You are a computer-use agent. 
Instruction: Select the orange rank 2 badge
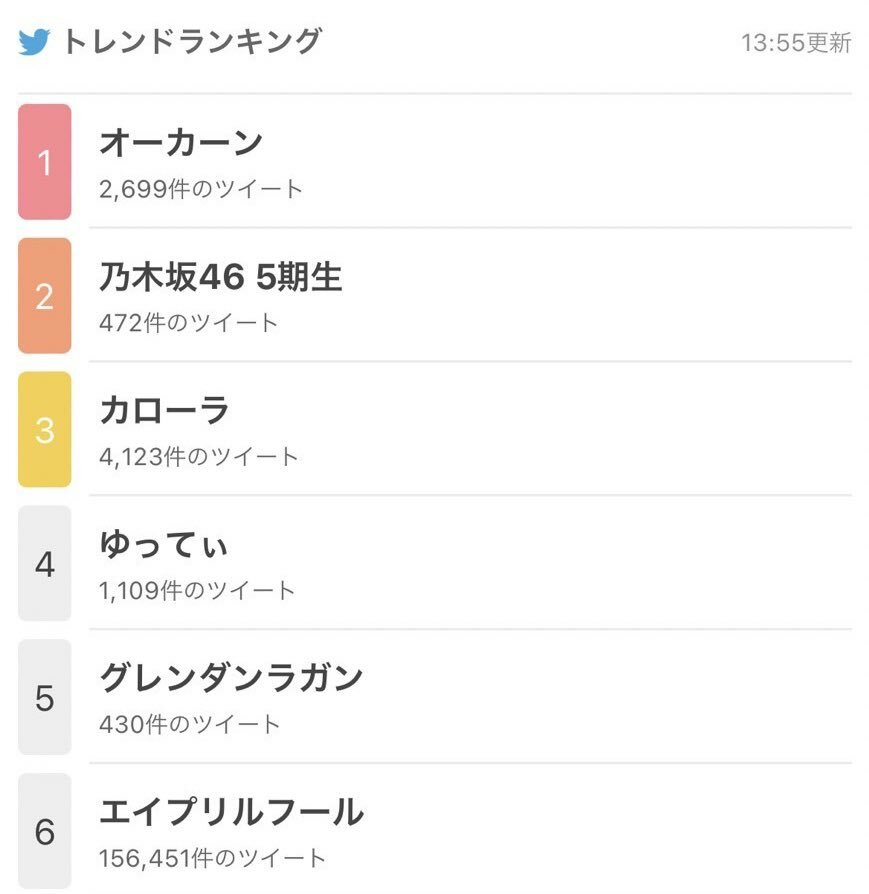coord(44,296)
